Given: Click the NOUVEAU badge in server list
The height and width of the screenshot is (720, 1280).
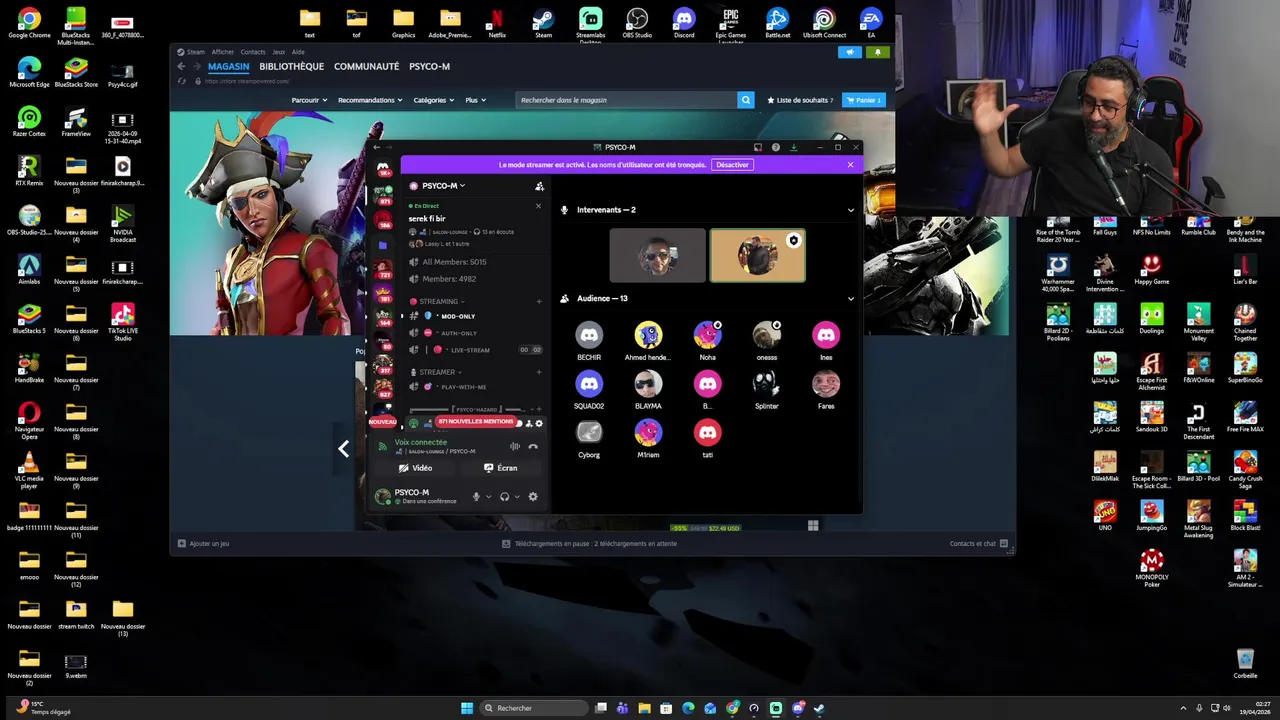Looking at the screenshot, I should (383, 422).
